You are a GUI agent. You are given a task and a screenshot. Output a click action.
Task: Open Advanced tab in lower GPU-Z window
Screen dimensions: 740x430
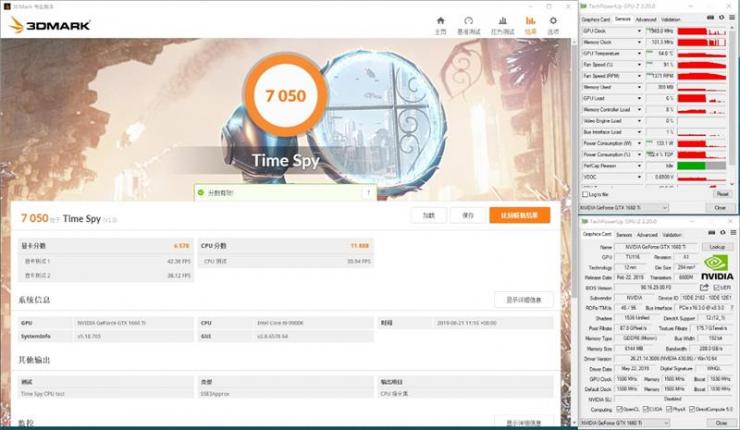point(647,235)
